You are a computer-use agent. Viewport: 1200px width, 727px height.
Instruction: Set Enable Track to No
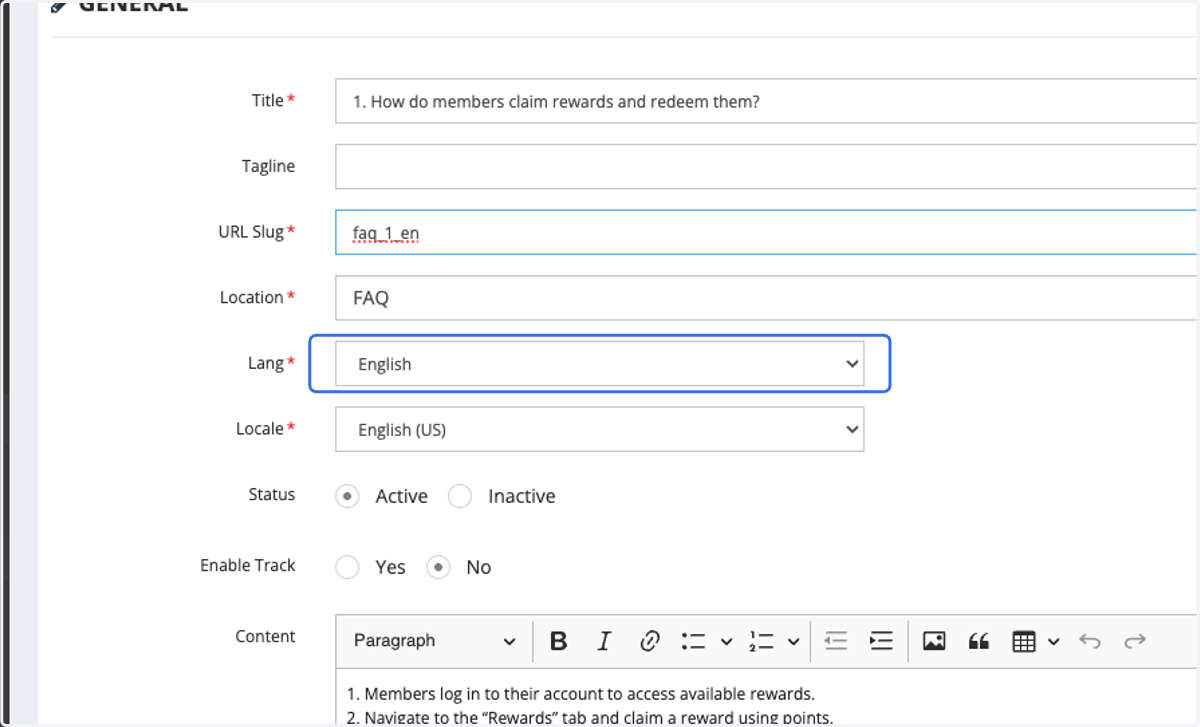pyautogui.click(x=438, y=567)
